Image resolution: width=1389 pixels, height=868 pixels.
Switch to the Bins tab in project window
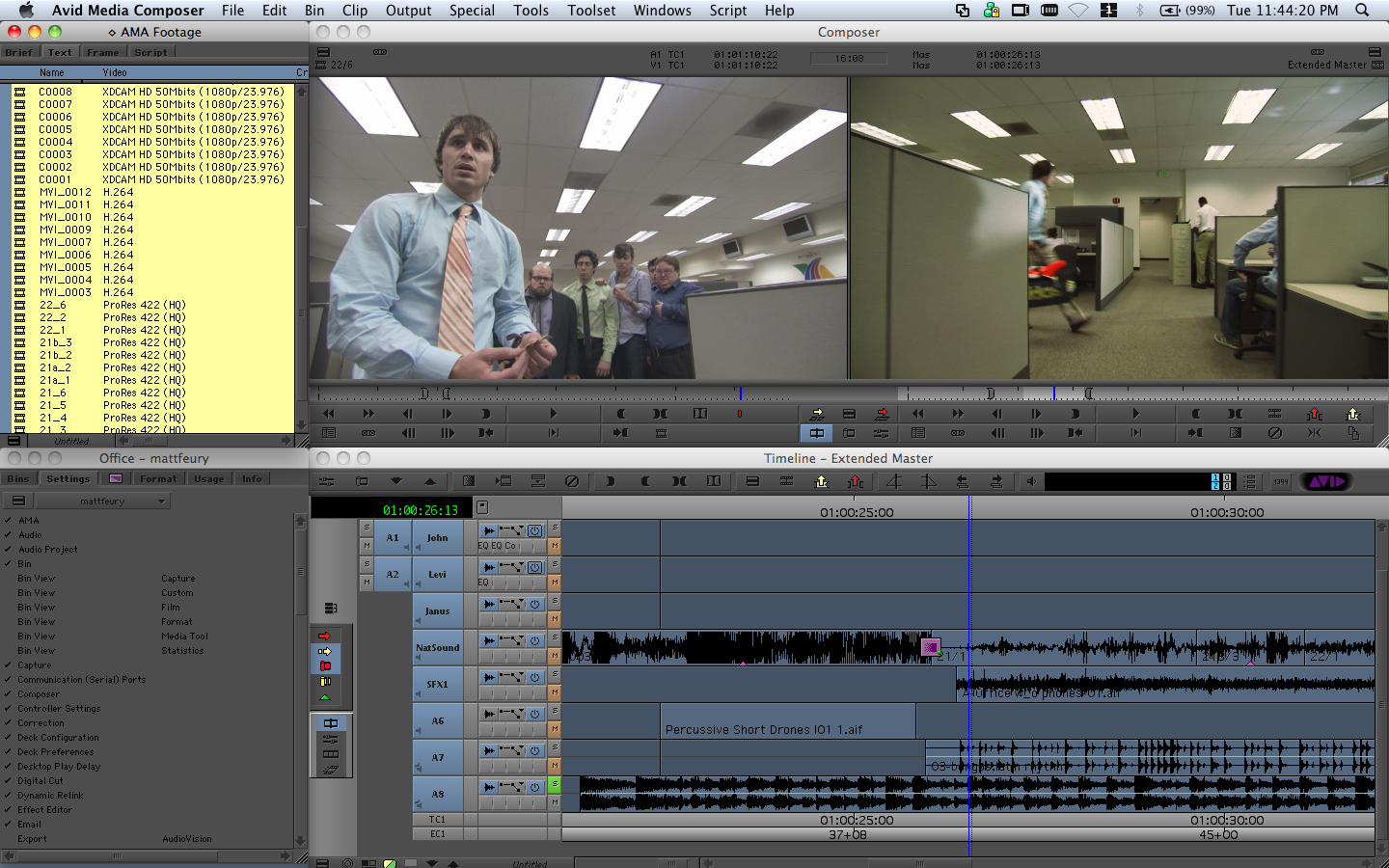(18, 479)
